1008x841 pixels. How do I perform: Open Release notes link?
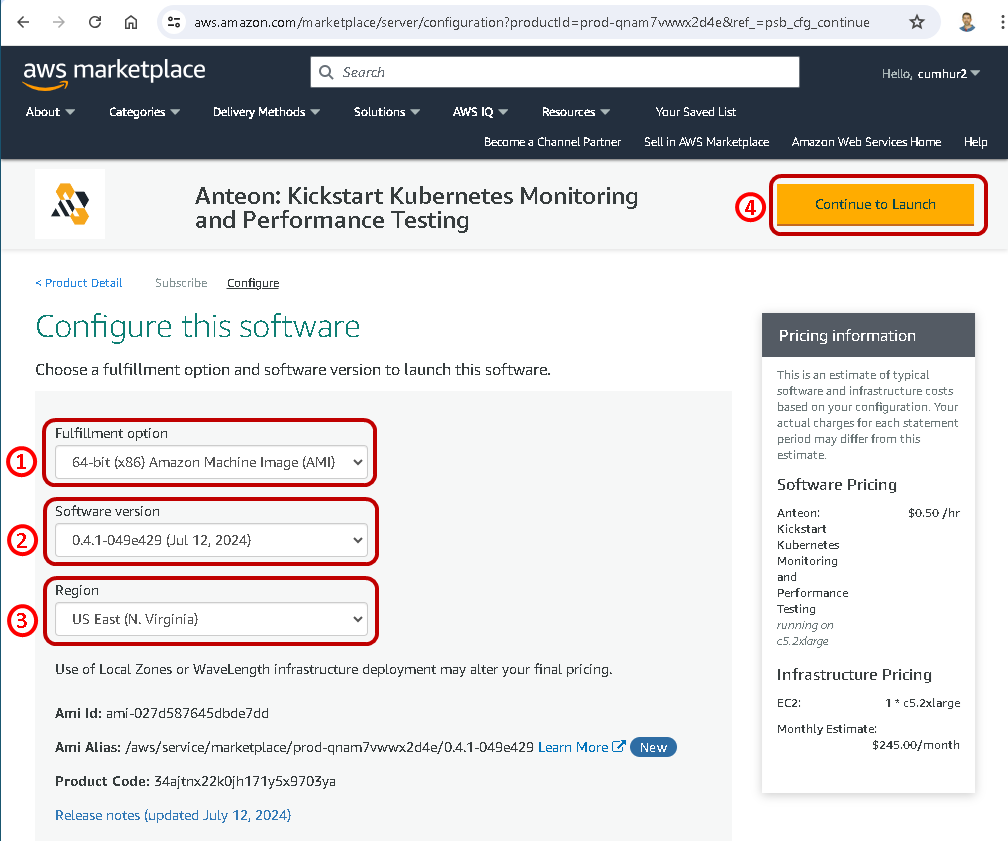click(173, 815)
